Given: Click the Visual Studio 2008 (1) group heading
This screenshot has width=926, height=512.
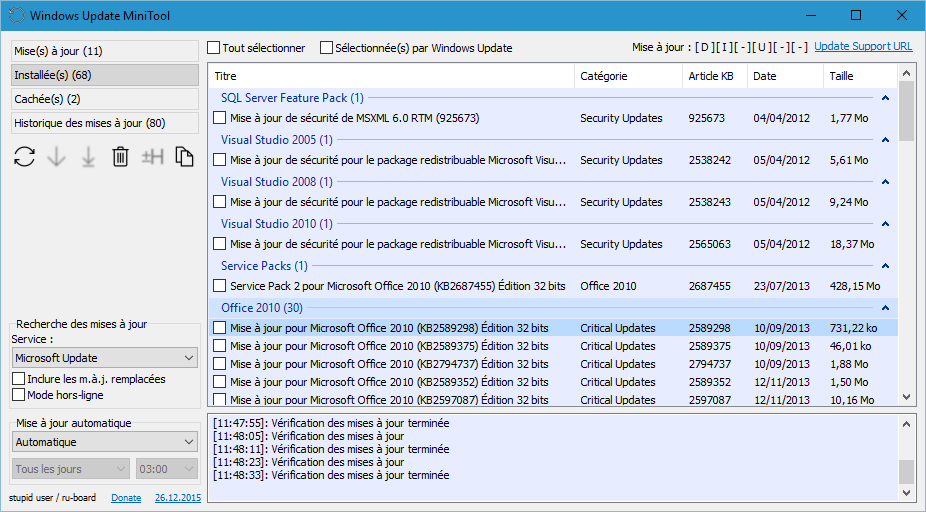Looking at the screenshot, I should click(276, 182).
